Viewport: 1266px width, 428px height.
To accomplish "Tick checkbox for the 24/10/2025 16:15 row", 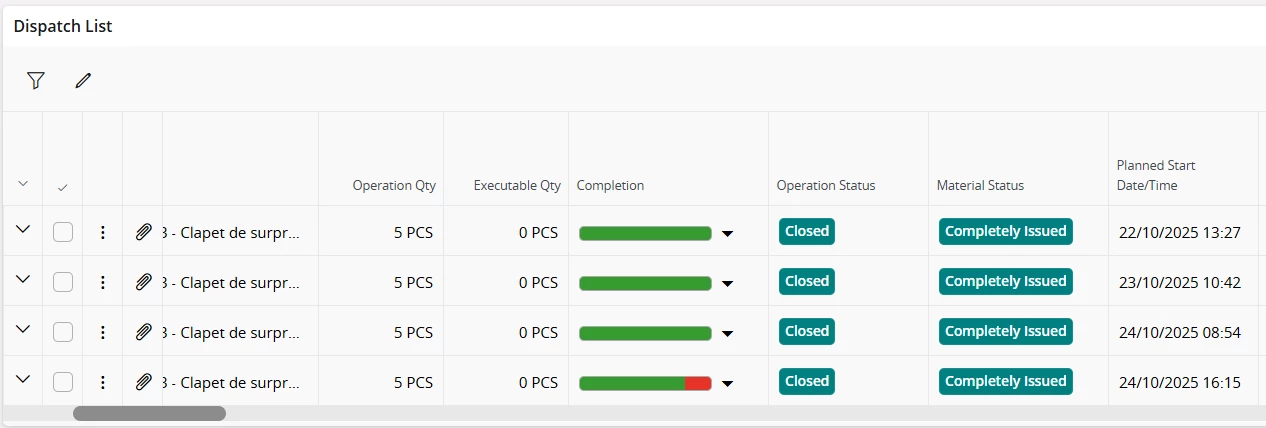I will click(63, 382).
